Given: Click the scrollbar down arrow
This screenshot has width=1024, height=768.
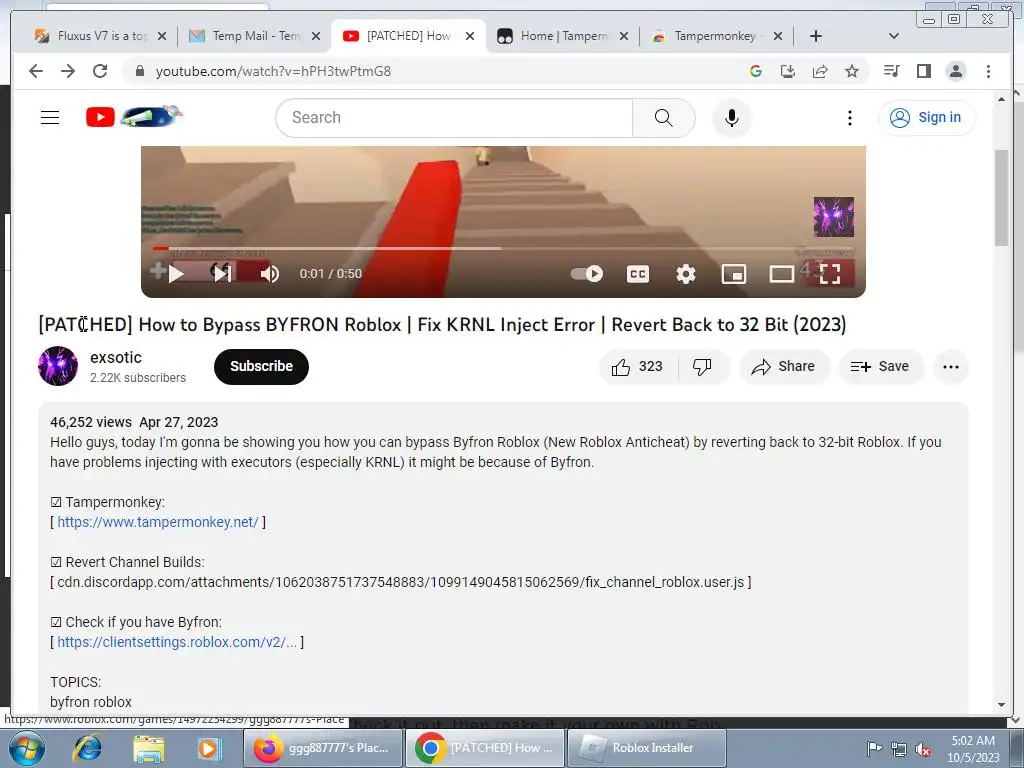Looking at the screenshot, I should [x=1001, y=705].
